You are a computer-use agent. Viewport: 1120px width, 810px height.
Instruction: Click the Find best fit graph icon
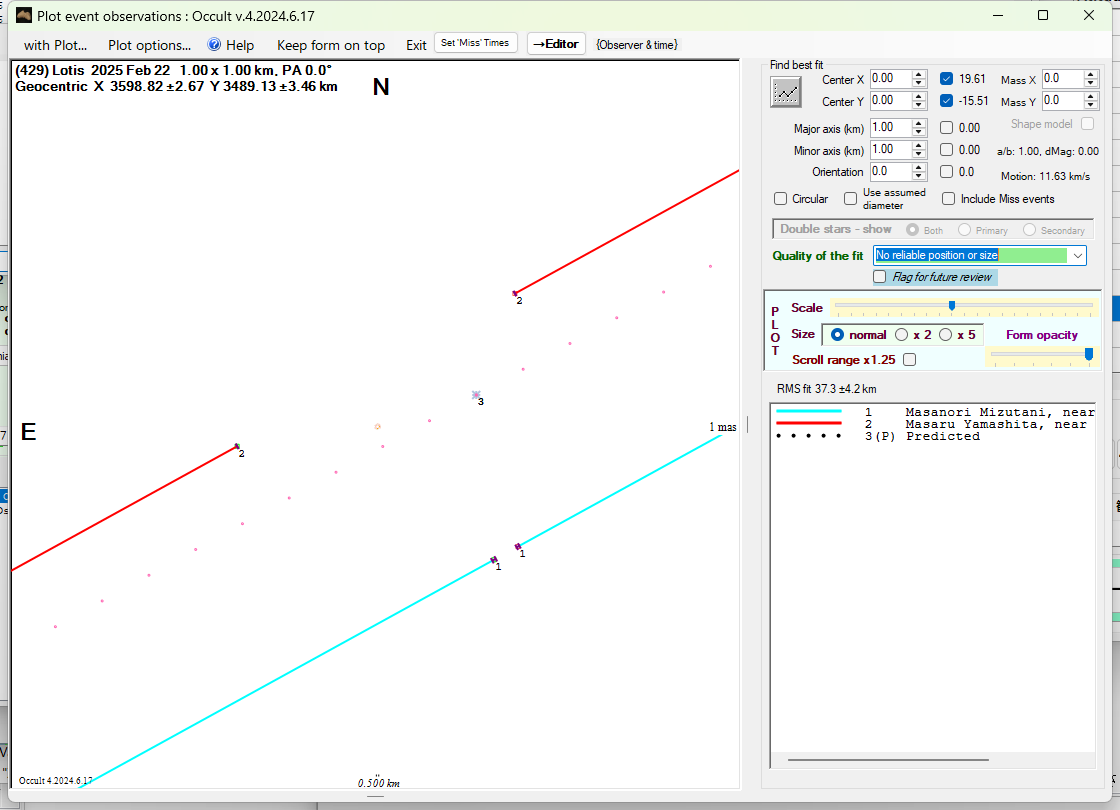coord(786,91)
